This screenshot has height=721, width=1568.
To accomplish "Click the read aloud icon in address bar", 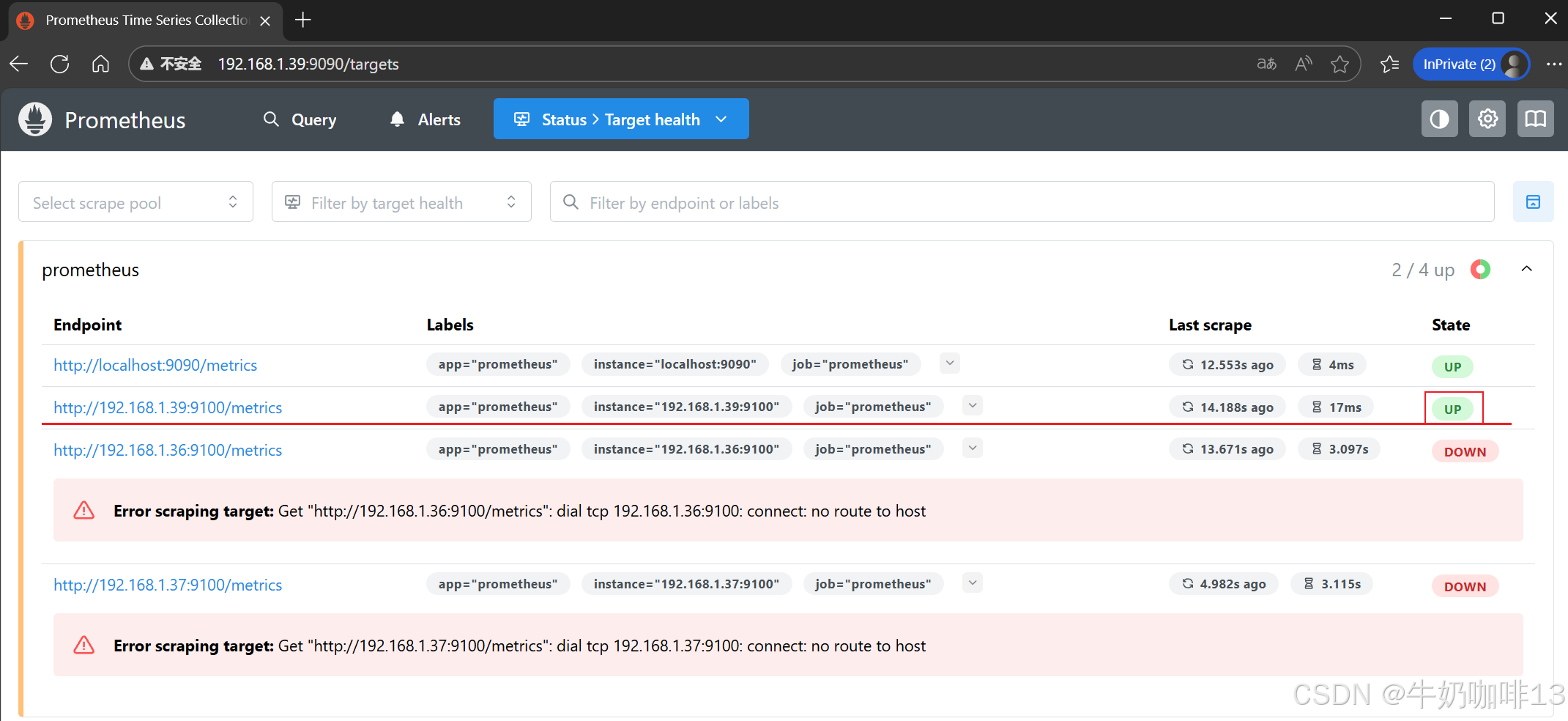I will coord(1304,64).
